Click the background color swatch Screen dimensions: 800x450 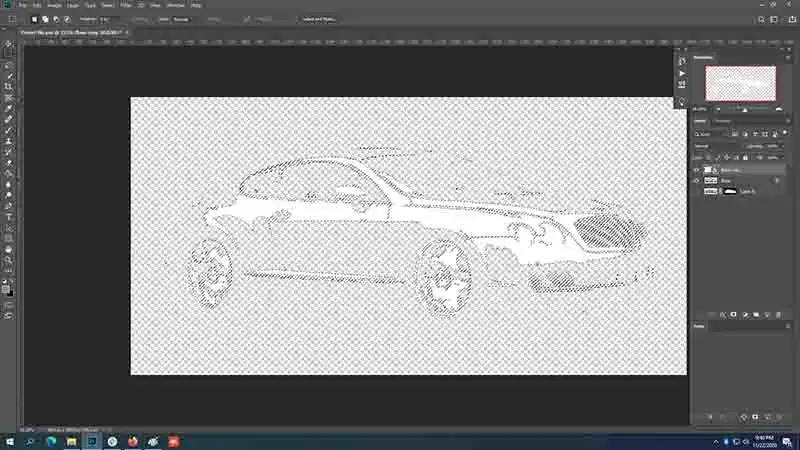(10, 293)
